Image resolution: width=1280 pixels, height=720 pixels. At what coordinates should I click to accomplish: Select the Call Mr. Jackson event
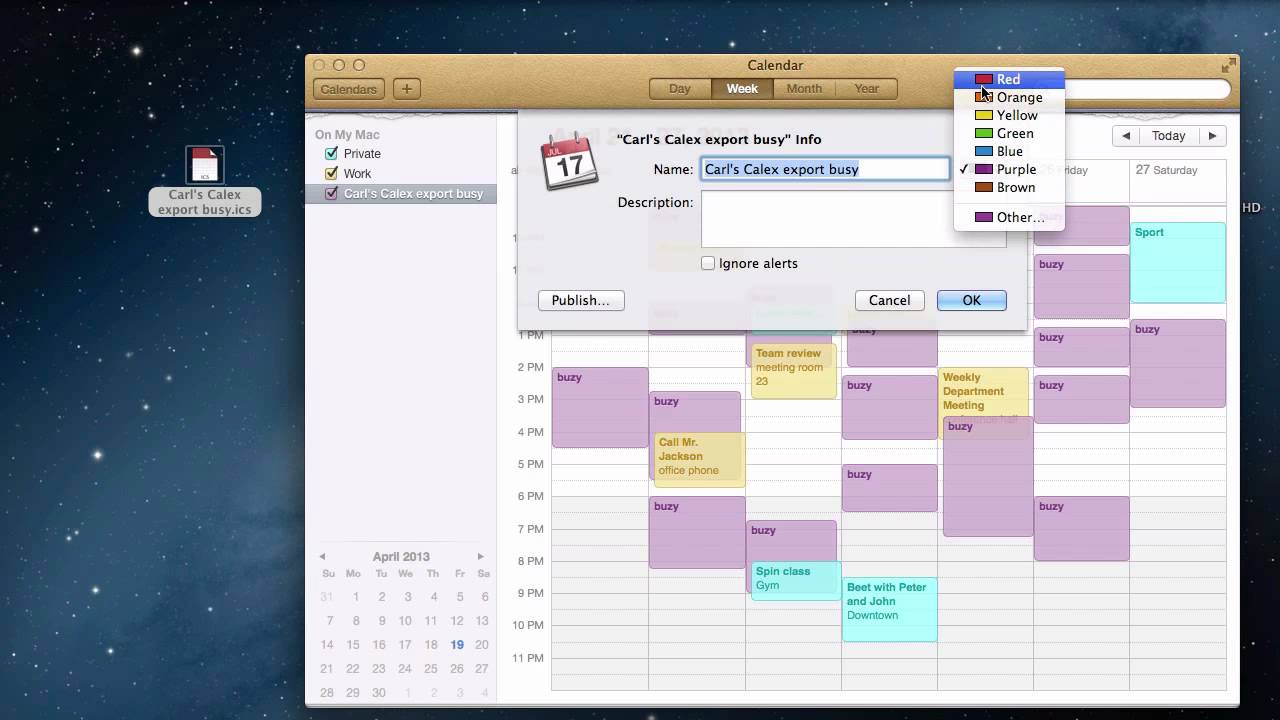[699, 460]
